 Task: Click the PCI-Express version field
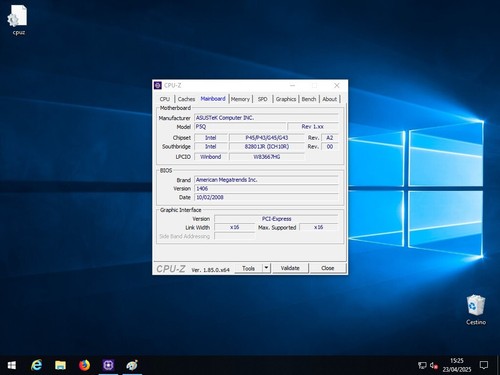coord(276,219)
